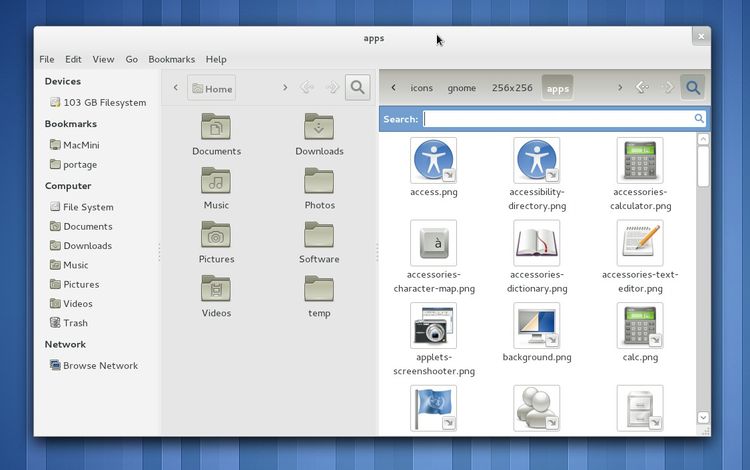Expand left pane path bar backward arrow
Image resolution: width=750 pixels, height=470 pixels.
pos(176,88)
